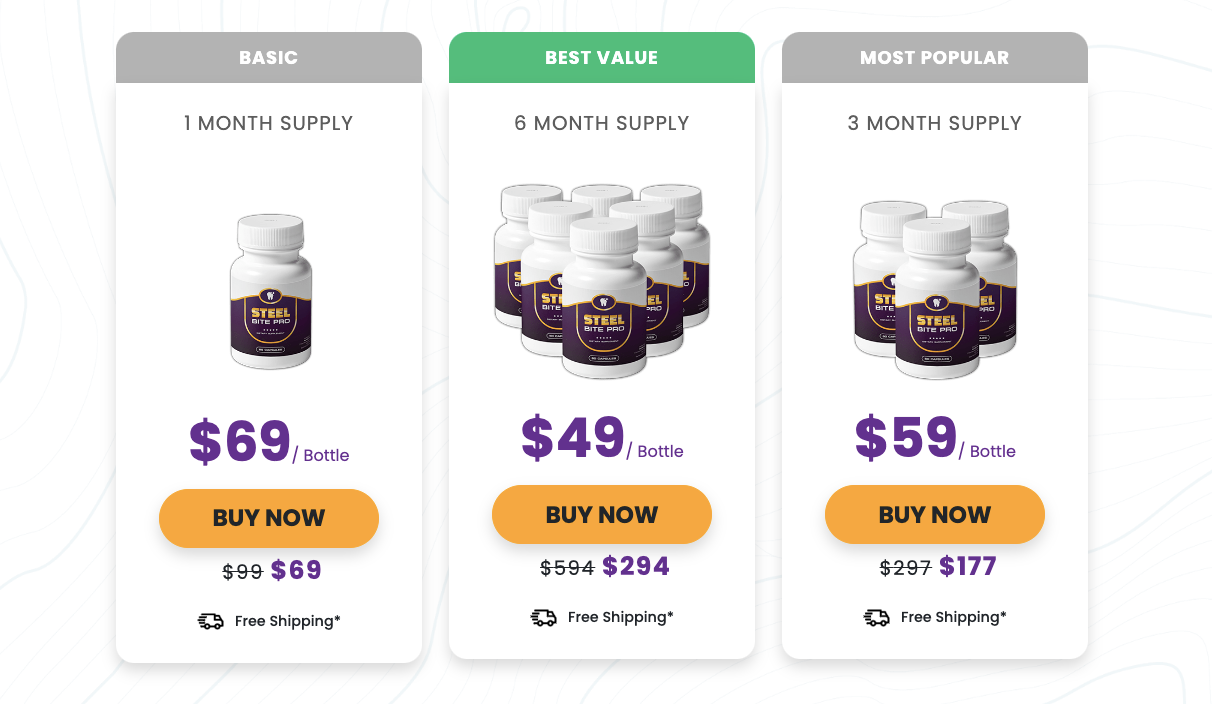Click the $69 per bottle price
1212x704 pixels.
240,441
